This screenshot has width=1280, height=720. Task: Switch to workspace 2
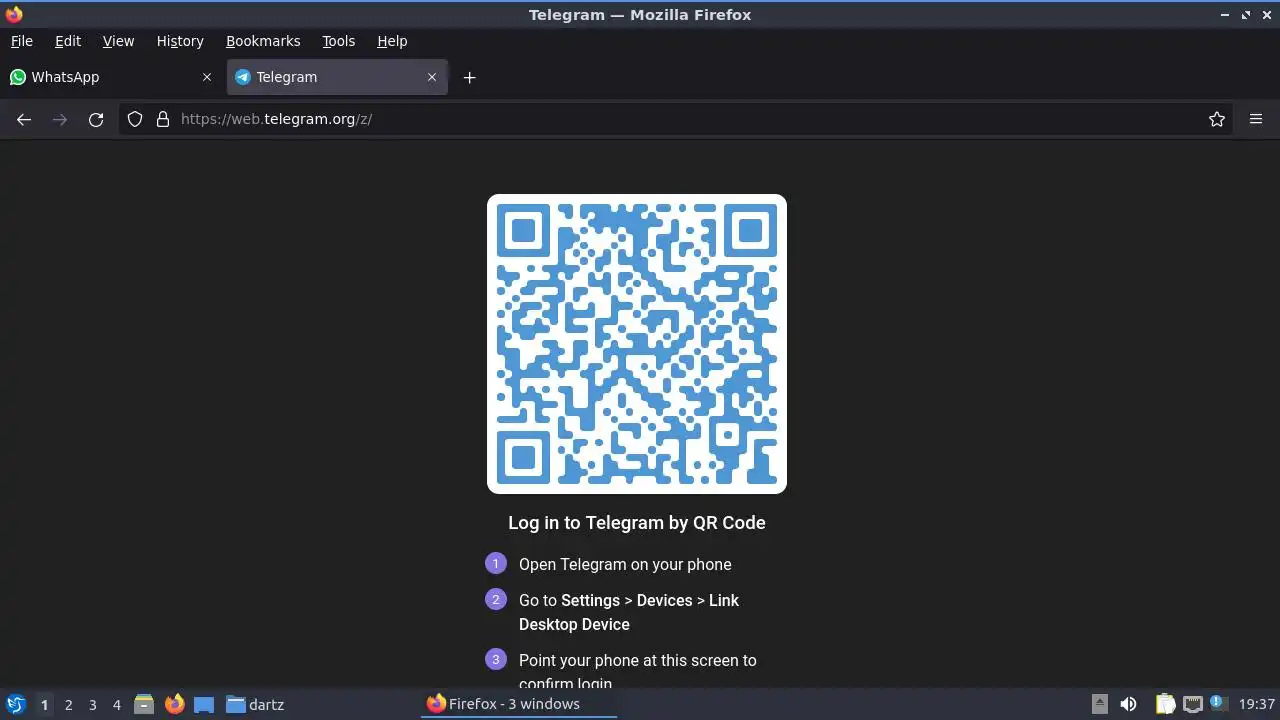[68, 704]
